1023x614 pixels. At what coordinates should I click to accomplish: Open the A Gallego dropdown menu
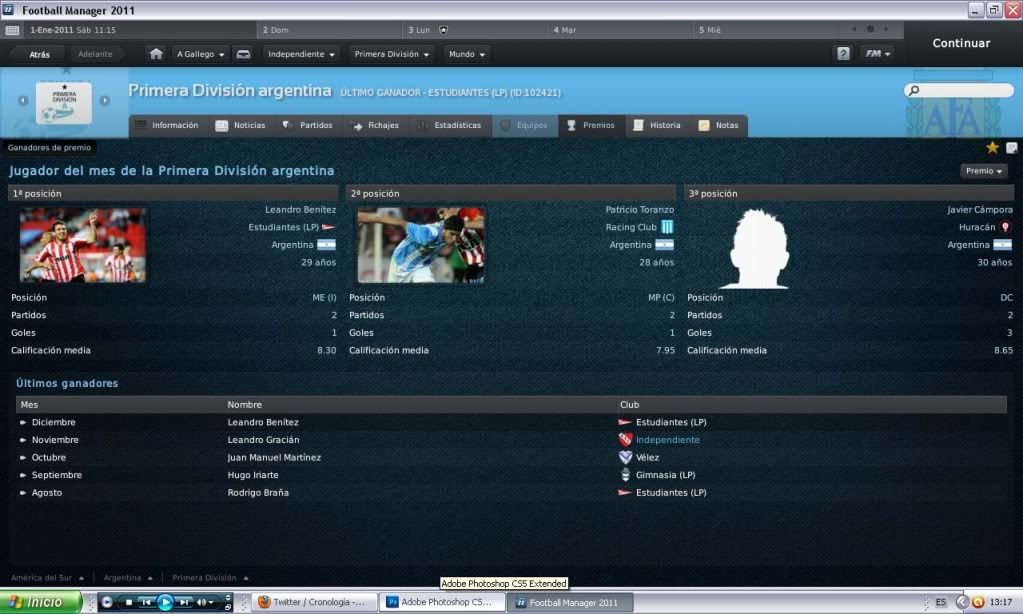click(200, 54)
